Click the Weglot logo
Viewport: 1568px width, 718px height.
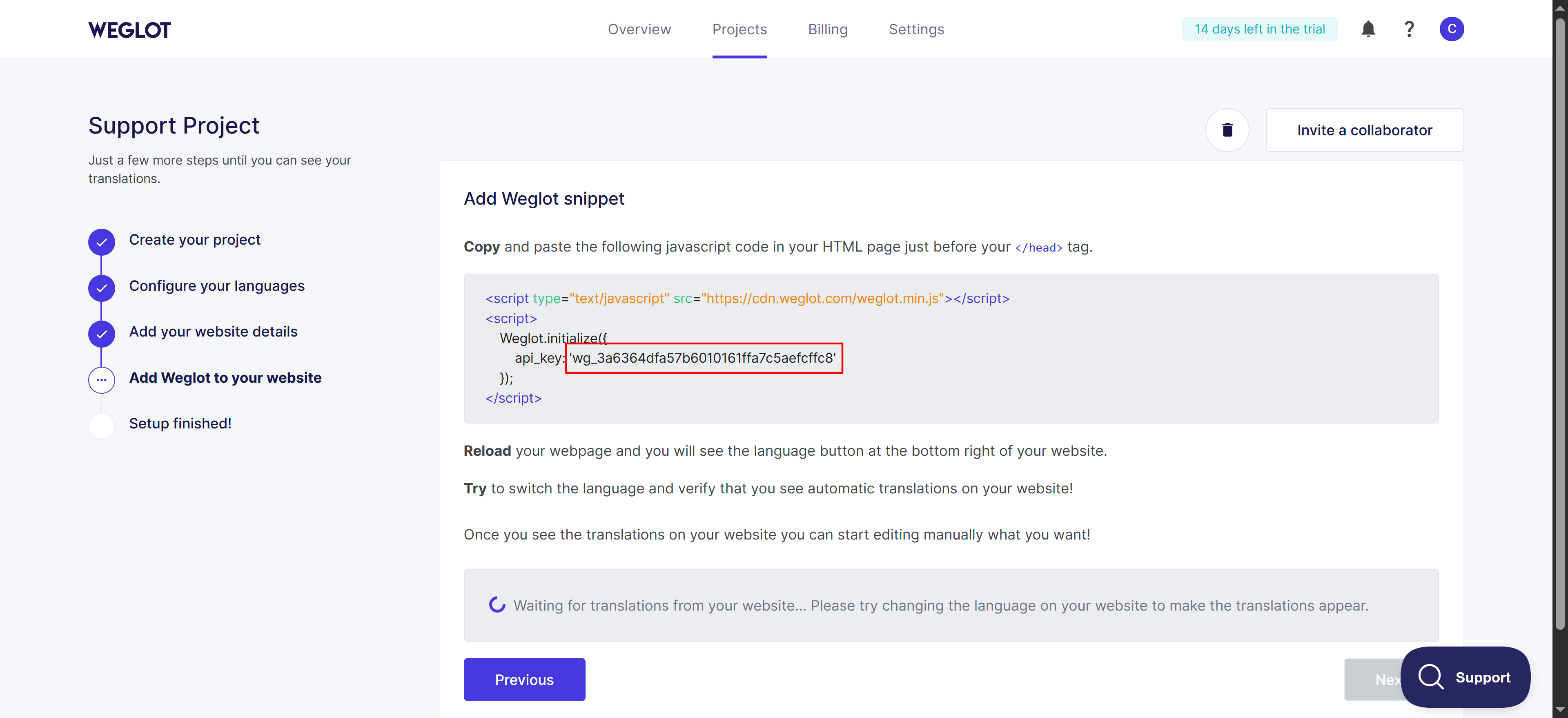(129, 30)
